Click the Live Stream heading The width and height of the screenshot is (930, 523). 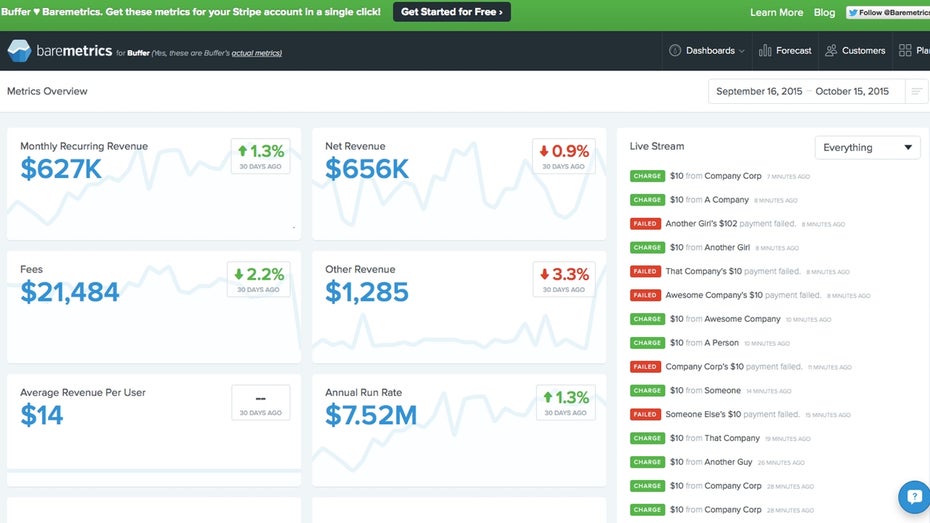click(x=657, y=146)
